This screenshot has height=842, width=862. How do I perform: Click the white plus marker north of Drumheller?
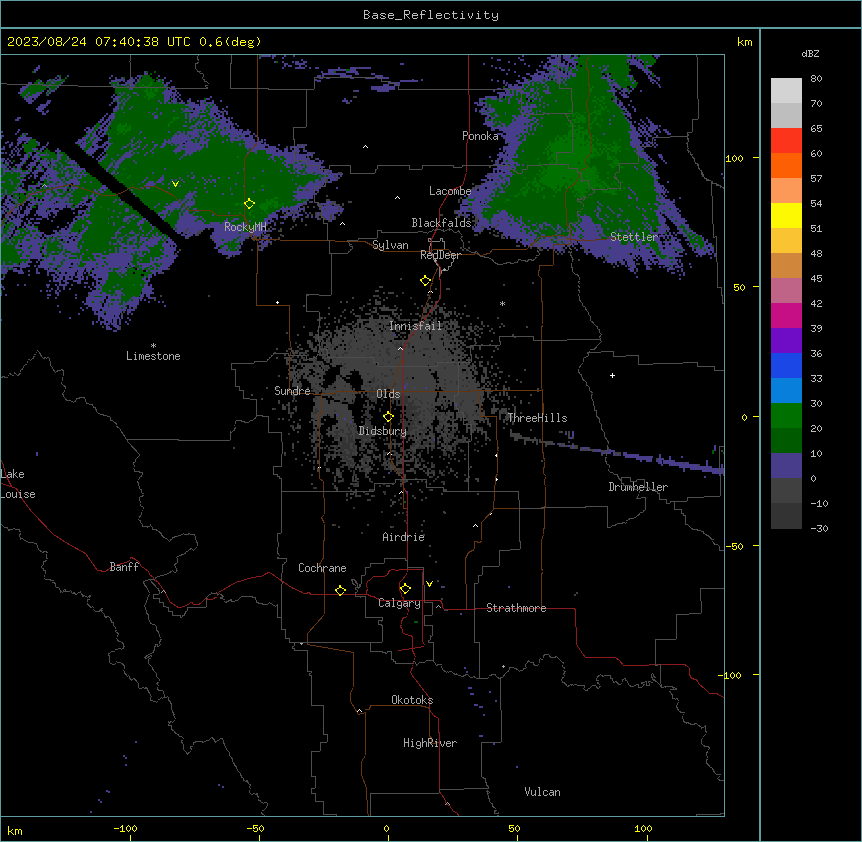coord(612,375)
